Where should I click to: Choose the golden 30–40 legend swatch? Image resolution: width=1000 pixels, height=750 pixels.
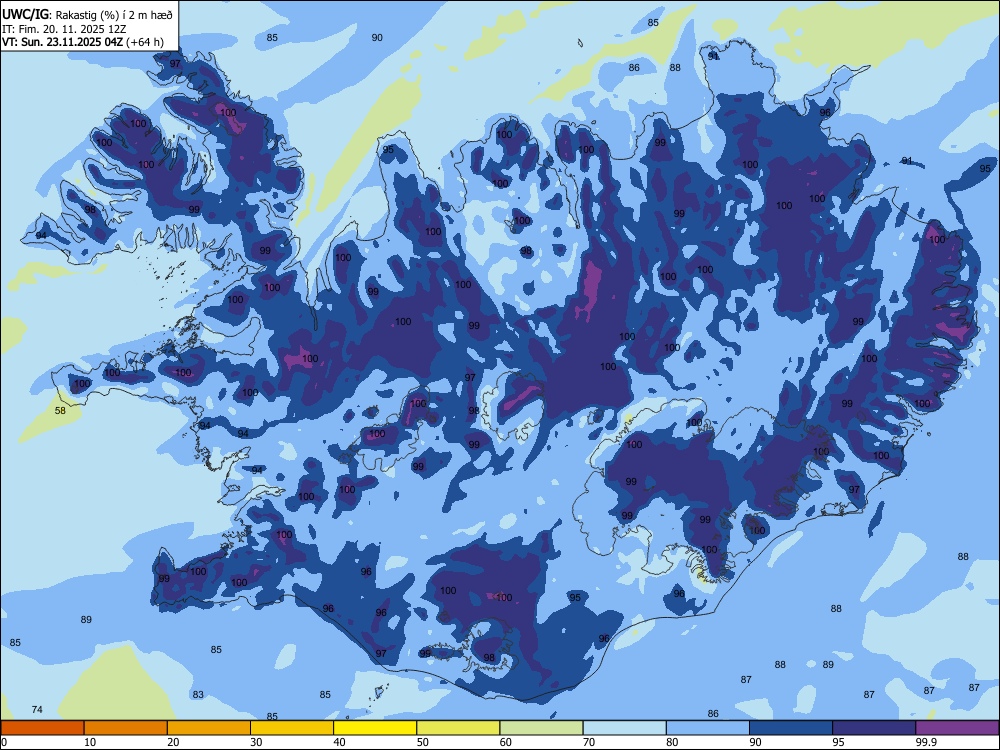pos(292,728)
